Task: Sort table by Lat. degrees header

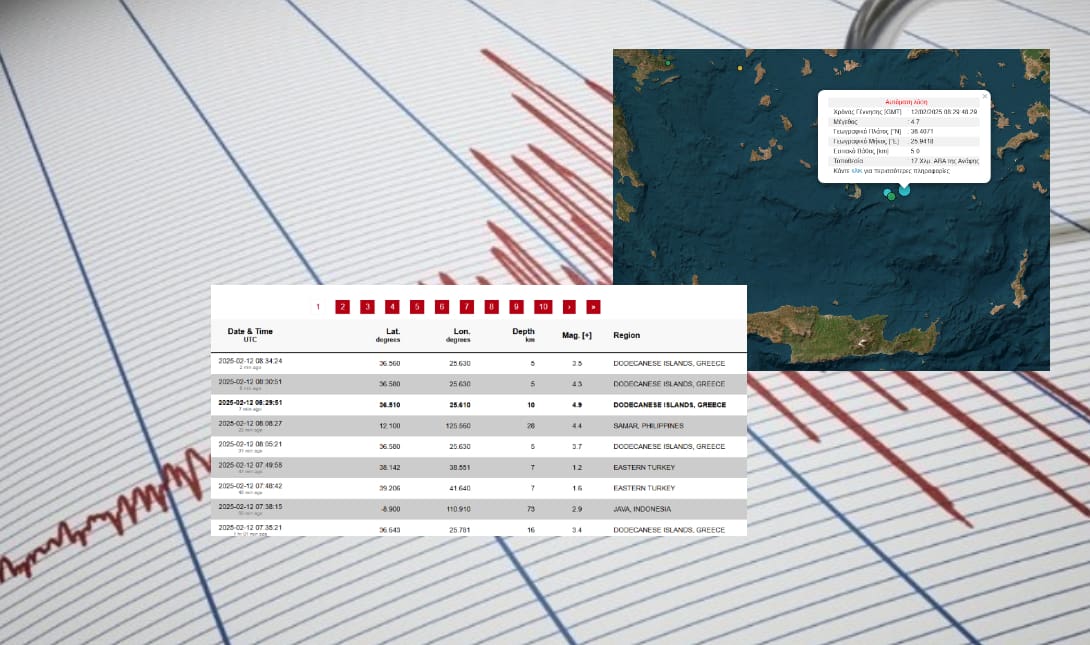Action: pyautogui.click(x=388, y=335)
